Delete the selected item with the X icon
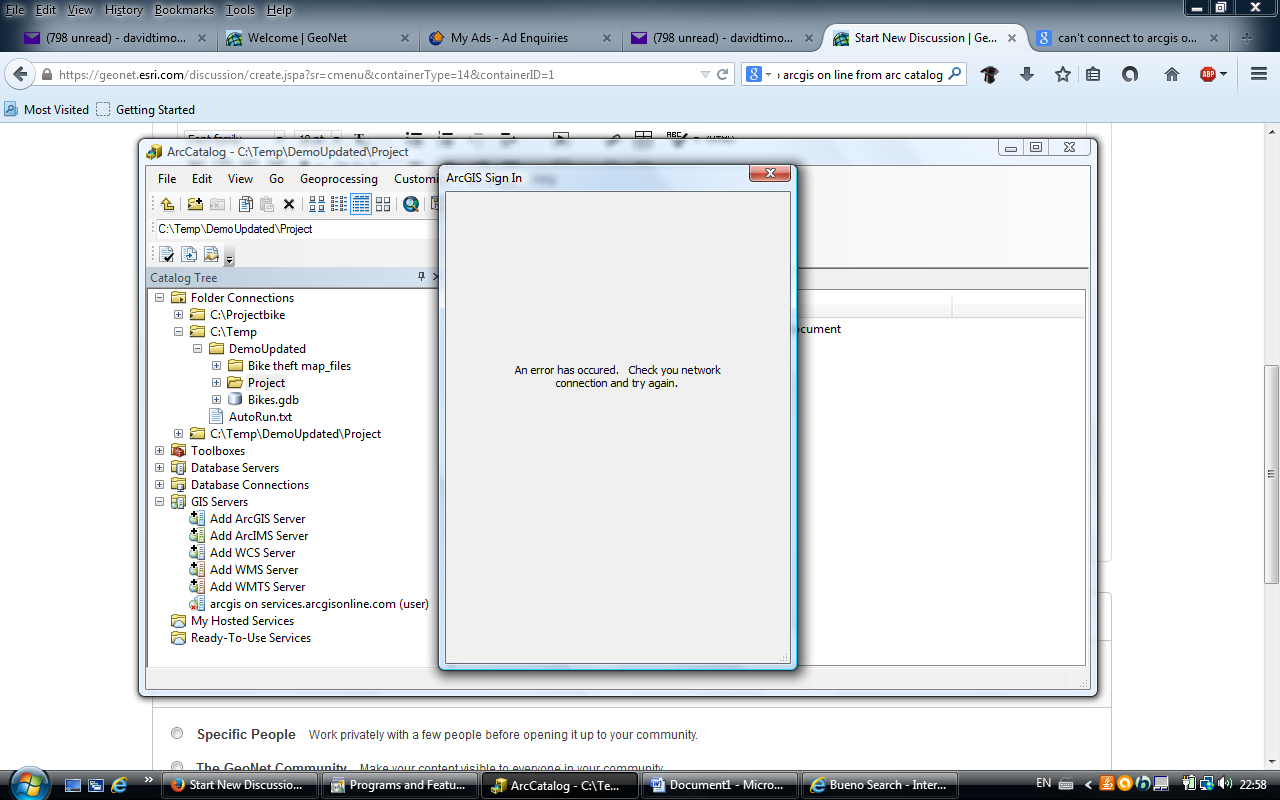 tap(289, 204)
